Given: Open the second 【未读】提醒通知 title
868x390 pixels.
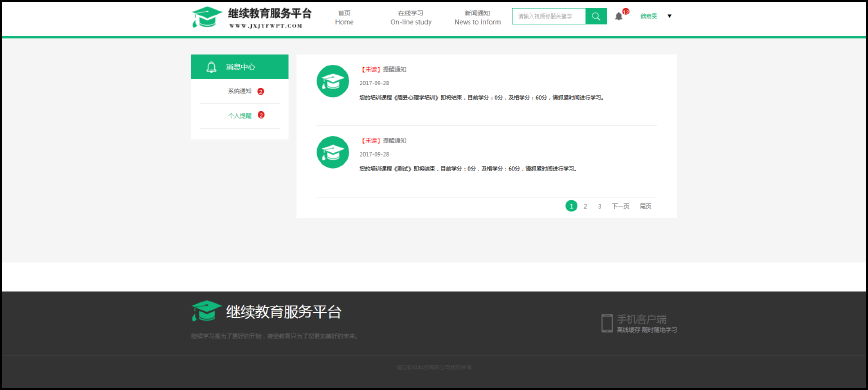Looking at the screenshot, I should pyautogui.click(x=383, y=141).
